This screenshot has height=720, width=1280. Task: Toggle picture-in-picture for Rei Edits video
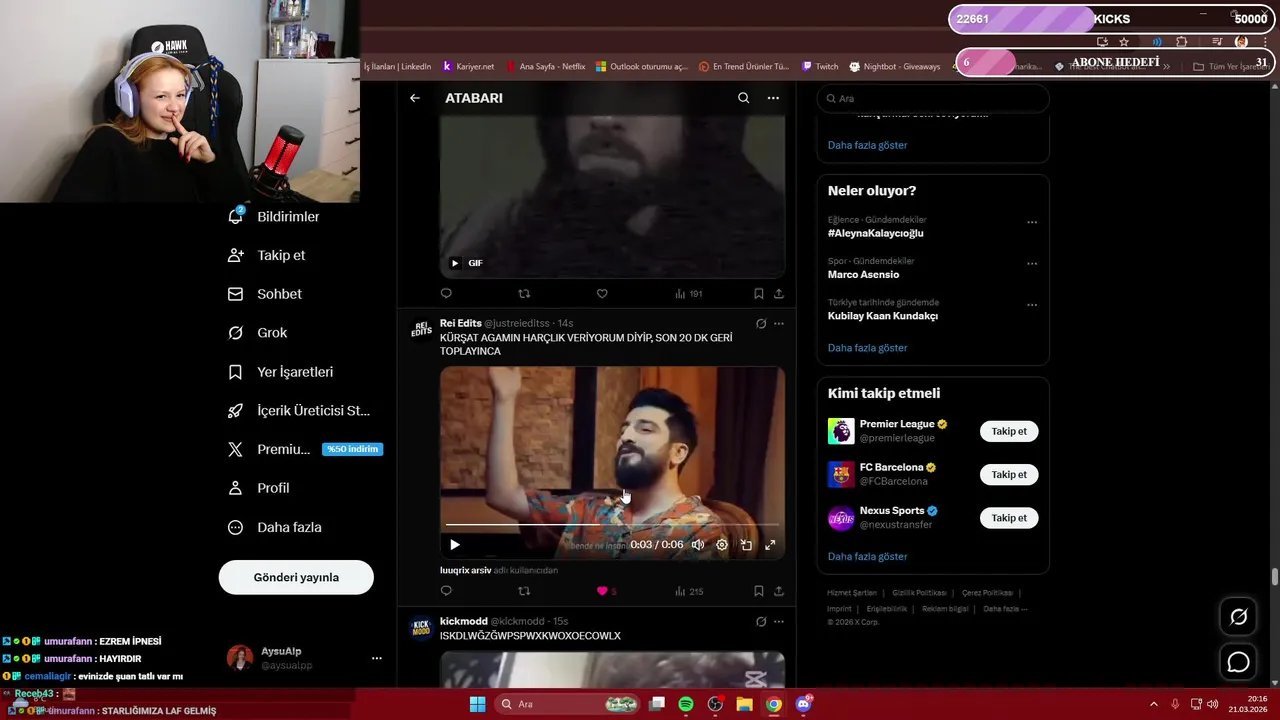tap(746, 545)
